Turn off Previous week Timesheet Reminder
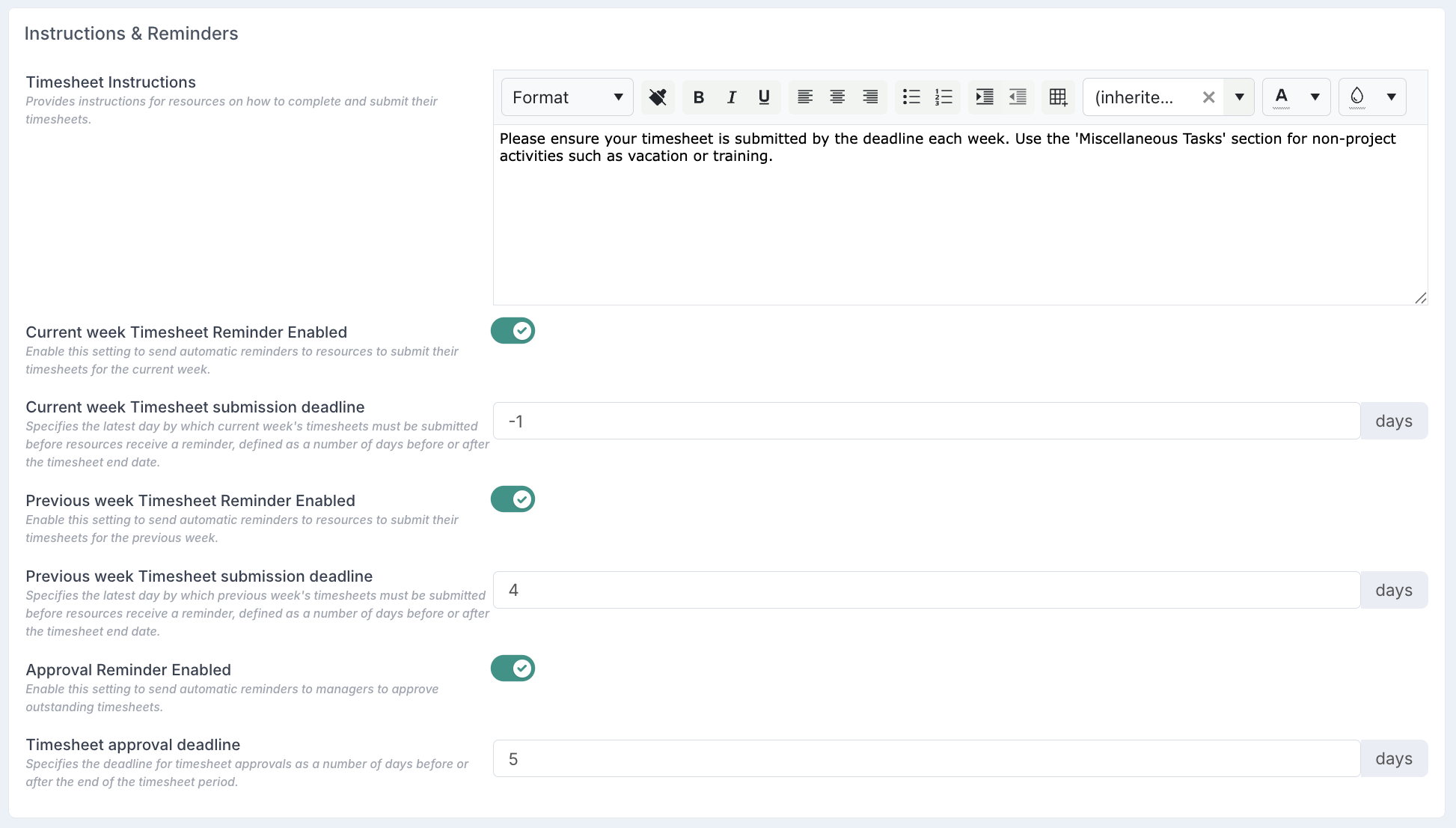1456x828 pixels. 513,499
